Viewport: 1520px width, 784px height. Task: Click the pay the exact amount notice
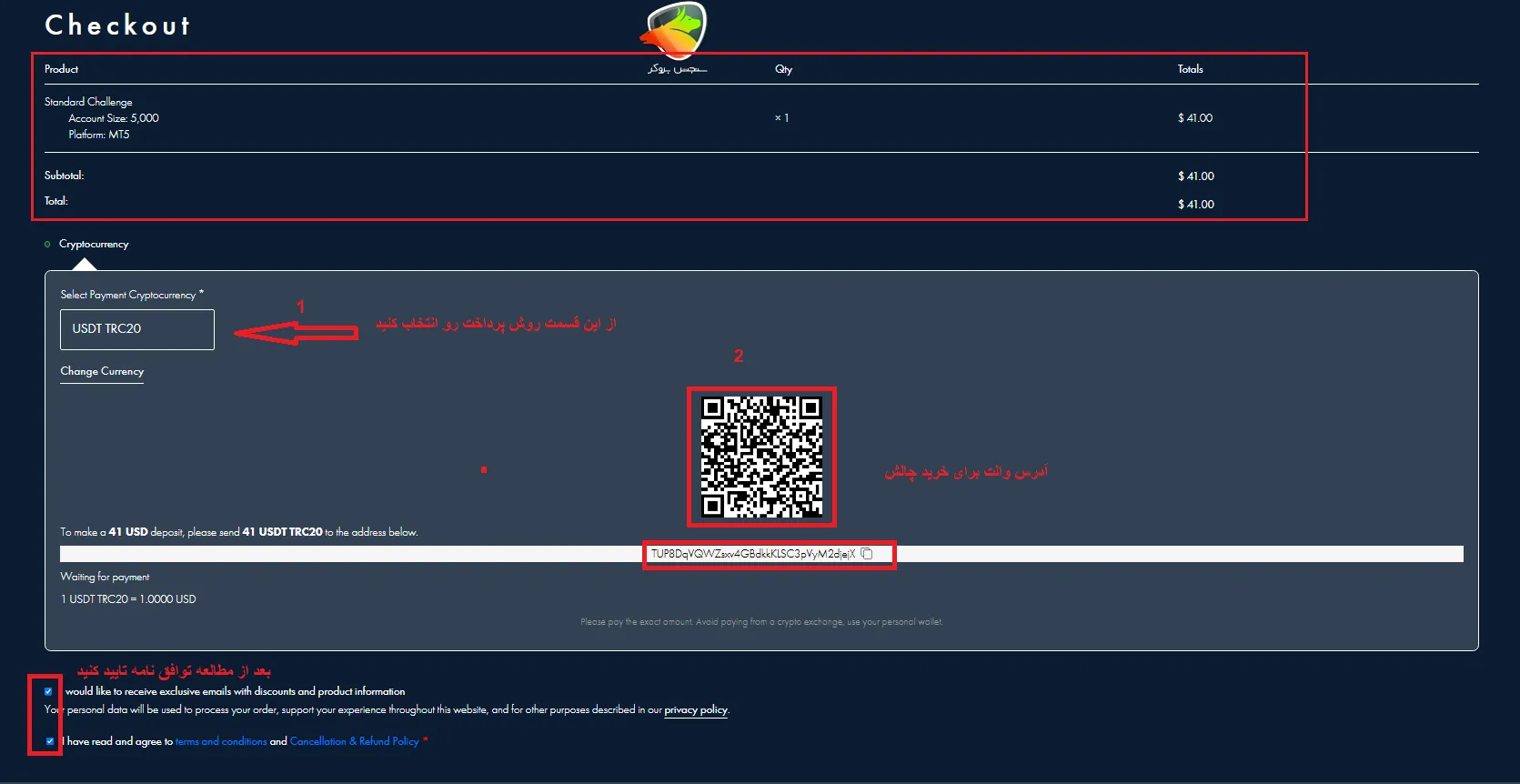[761, 622]
